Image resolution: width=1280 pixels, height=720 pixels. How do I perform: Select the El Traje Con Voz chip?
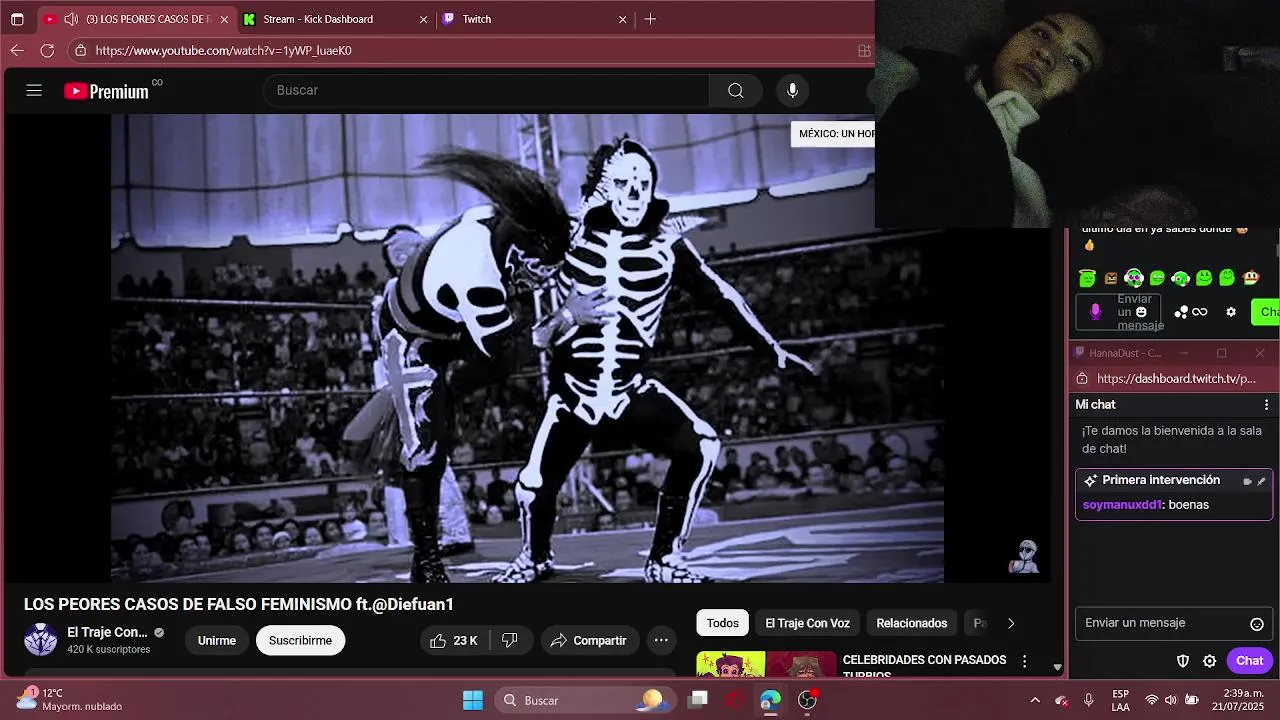tap(807, 623)
